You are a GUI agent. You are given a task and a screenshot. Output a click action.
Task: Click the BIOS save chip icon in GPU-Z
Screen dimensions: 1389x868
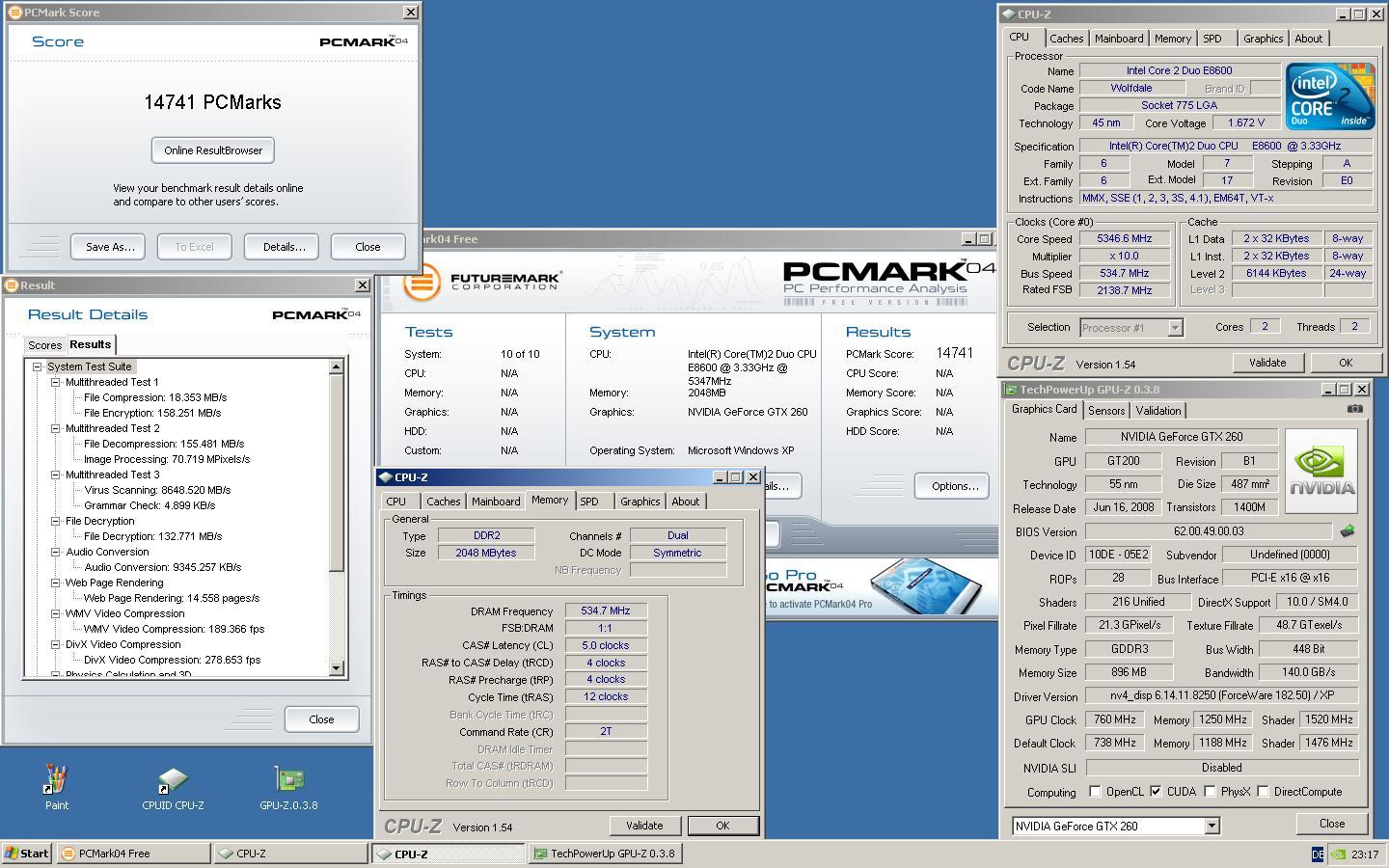(1348, 531)
